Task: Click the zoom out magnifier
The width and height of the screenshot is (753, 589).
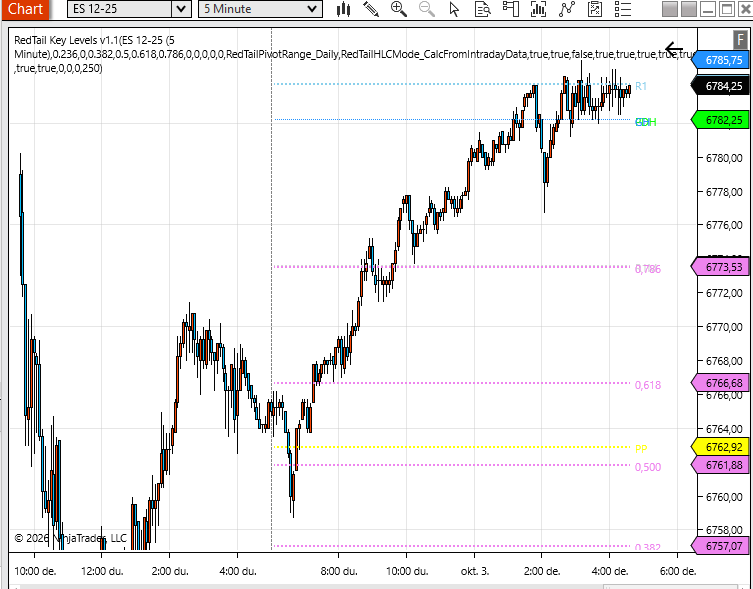Action: (x=427, y=9)
